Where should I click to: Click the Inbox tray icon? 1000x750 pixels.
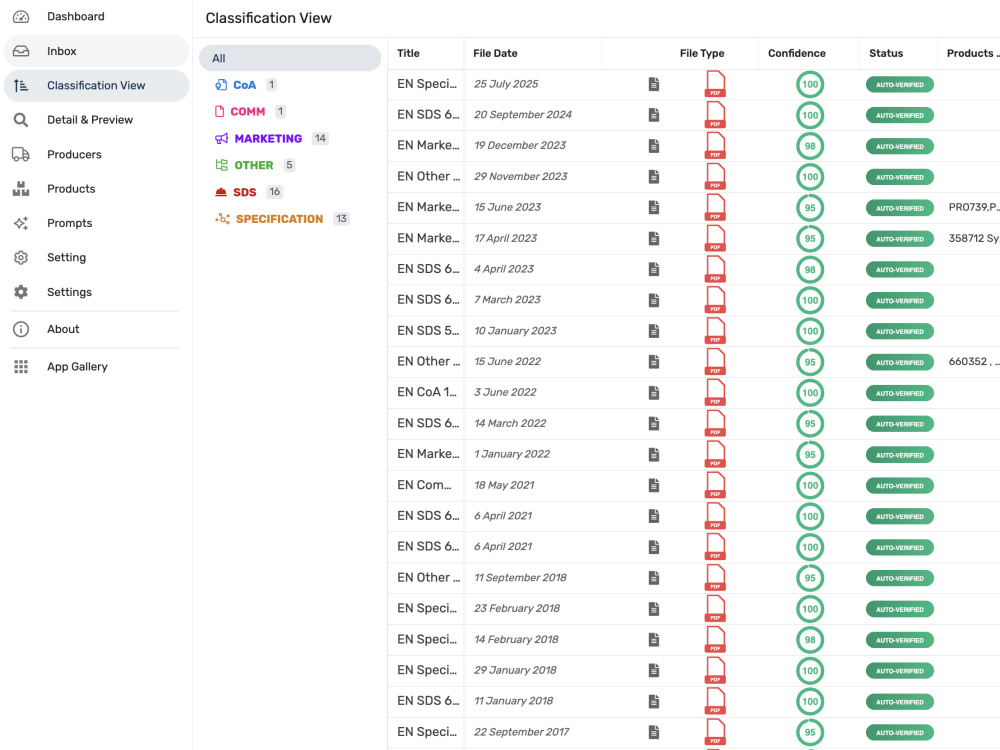point(21,51)
